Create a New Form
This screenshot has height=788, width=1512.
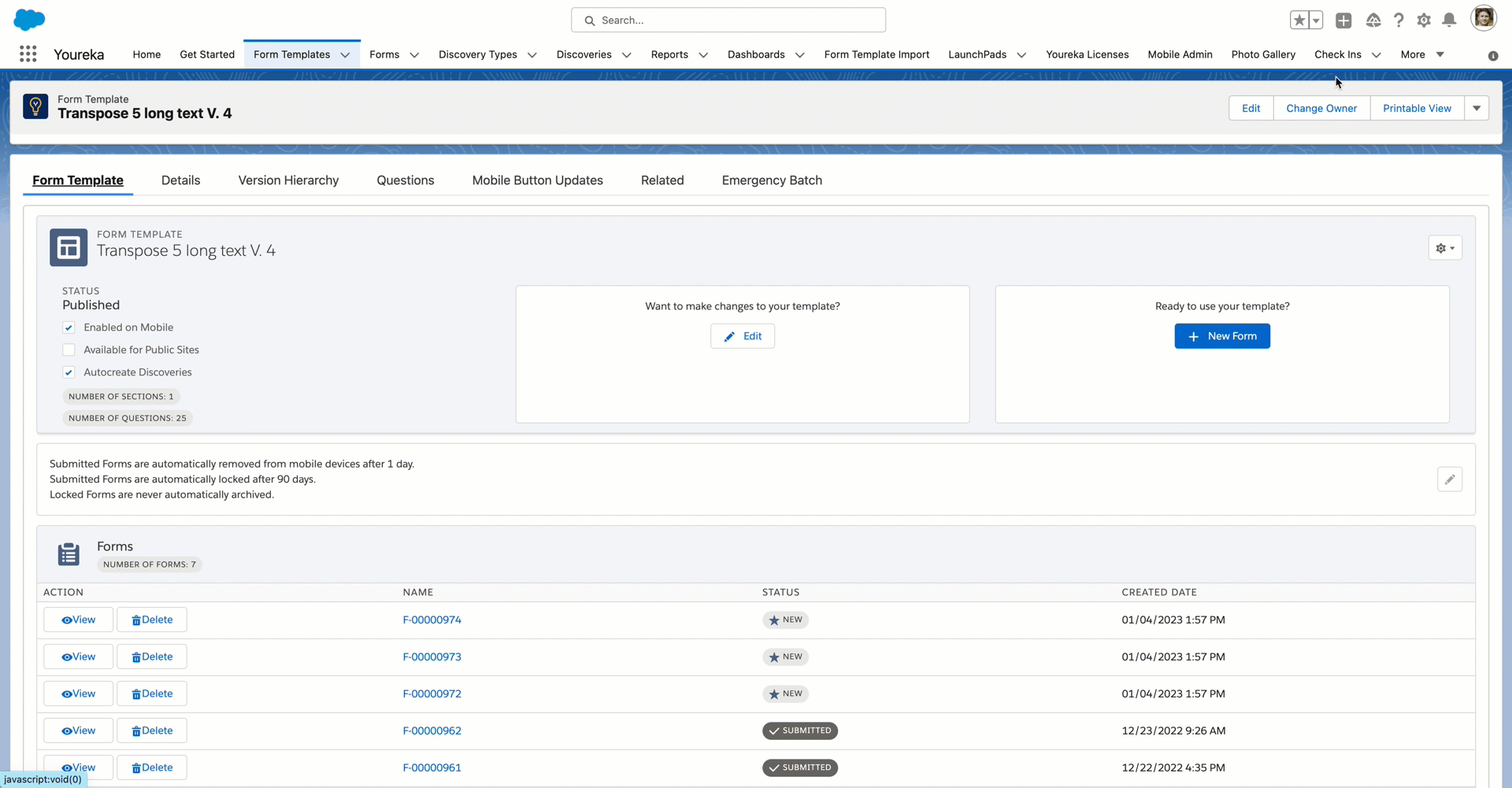click(x=1222, y=336)
